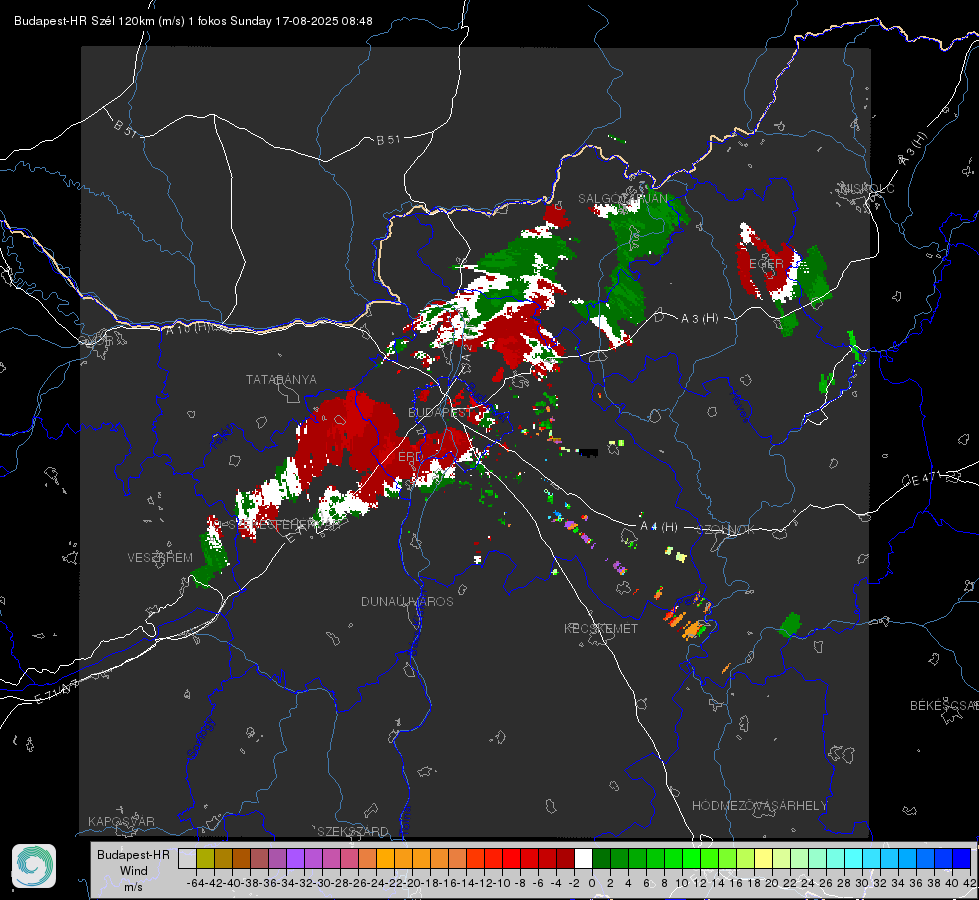
Task: Click the KAPOSVÁR city label
Action: coord(121,821)
